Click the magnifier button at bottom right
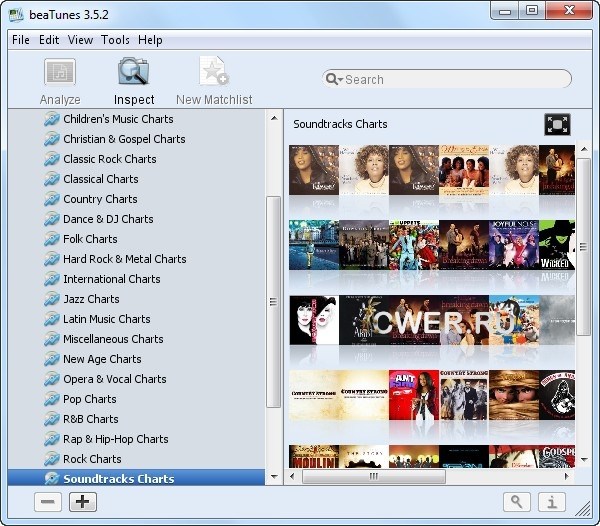The width and height of the screenshot is (600, 526). point(517,502)
